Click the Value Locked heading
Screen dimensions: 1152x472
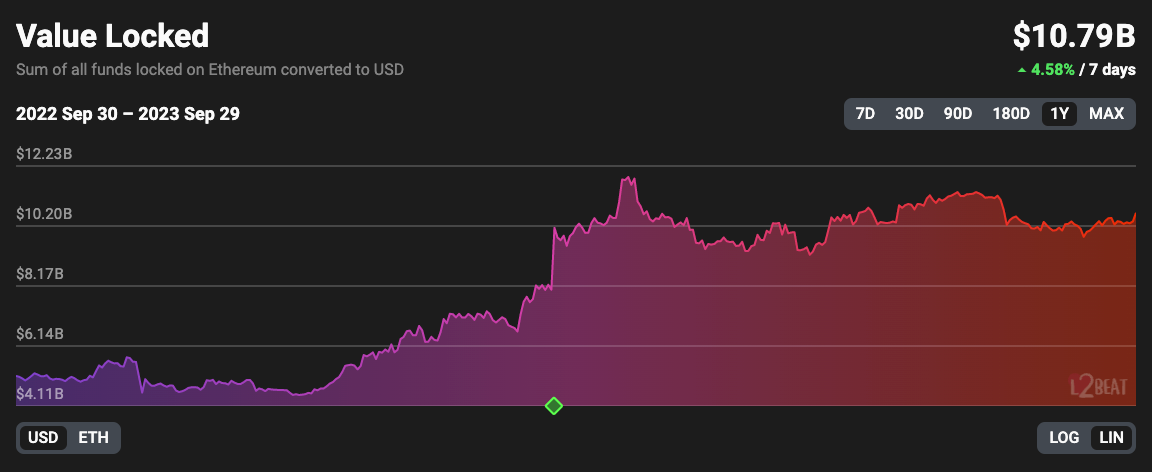coord(113,36)
